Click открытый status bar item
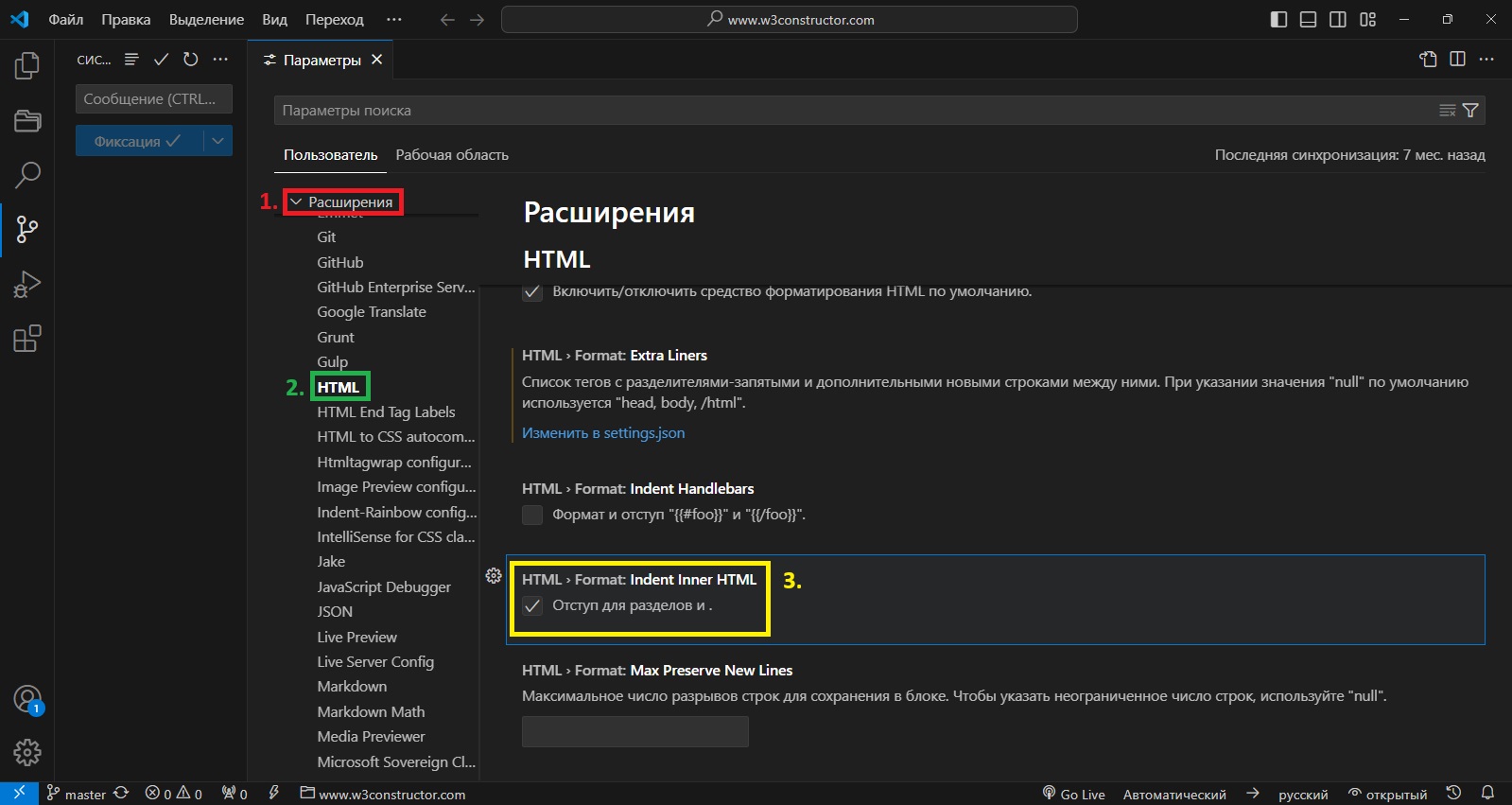Image resolution: width=1512 pixels, height=805 pixels. (x=1387, y=795)
